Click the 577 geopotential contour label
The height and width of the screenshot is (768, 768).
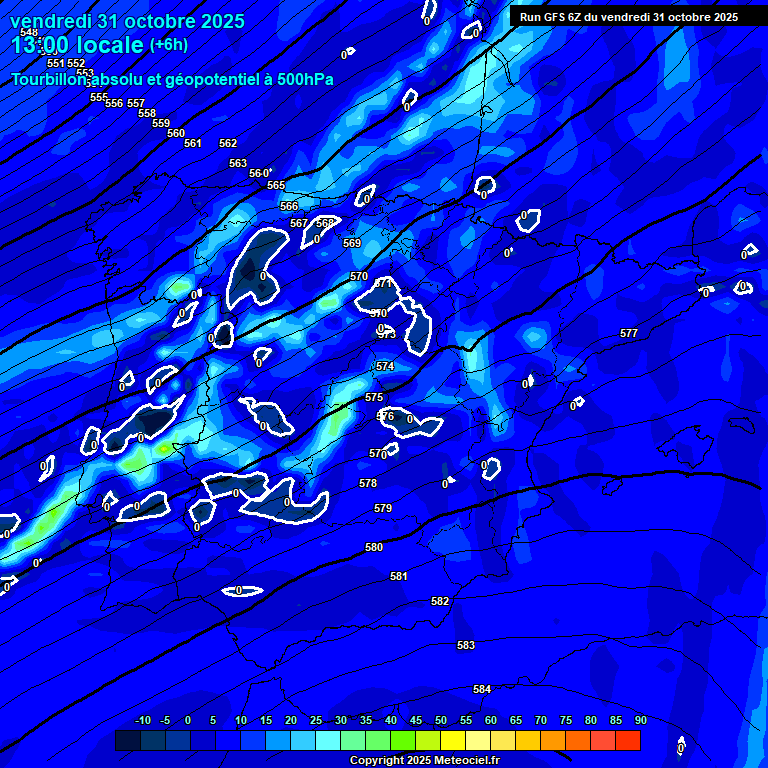[628, 333]
